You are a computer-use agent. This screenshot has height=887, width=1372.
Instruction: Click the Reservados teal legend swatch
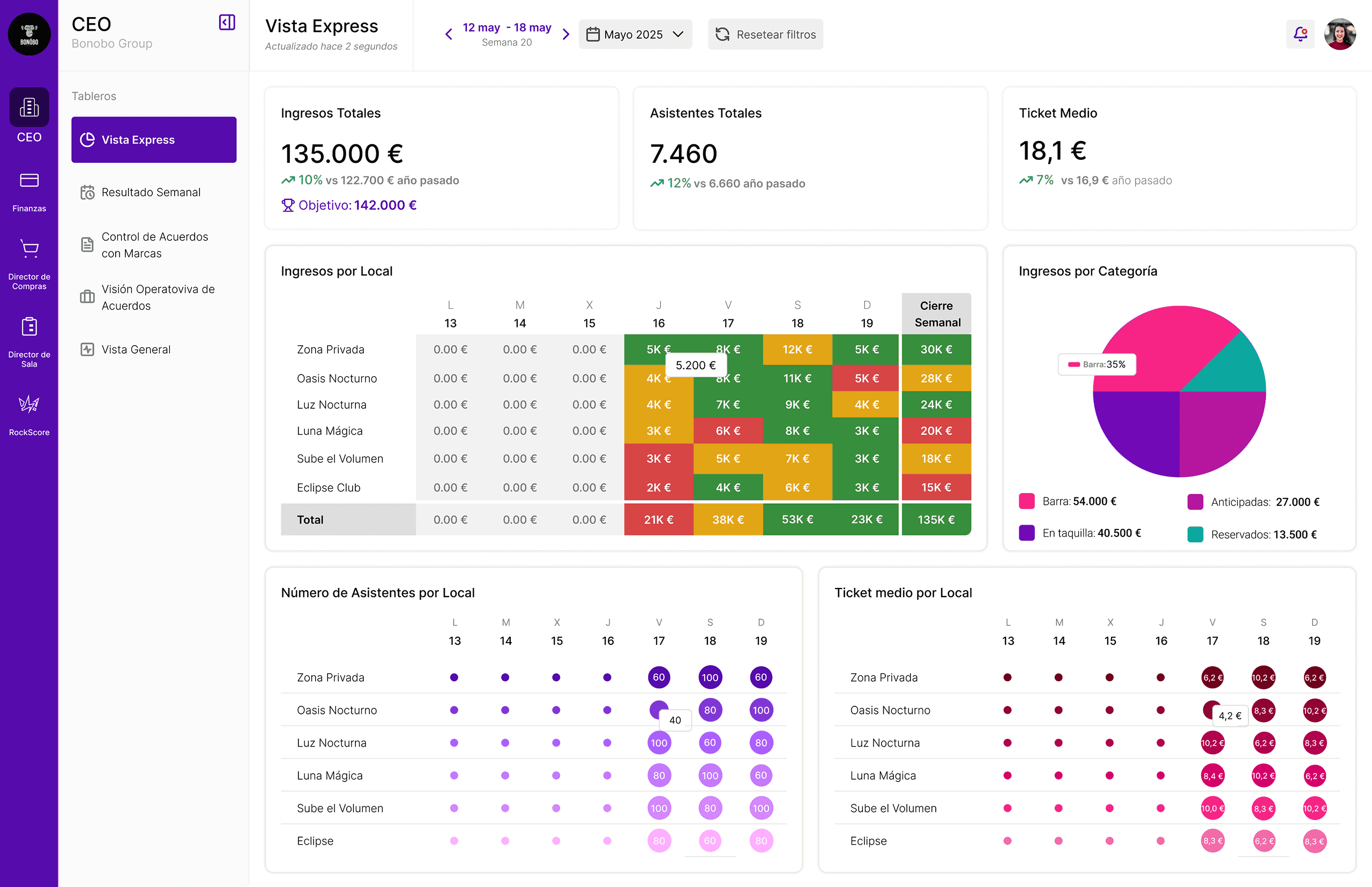1195,534
